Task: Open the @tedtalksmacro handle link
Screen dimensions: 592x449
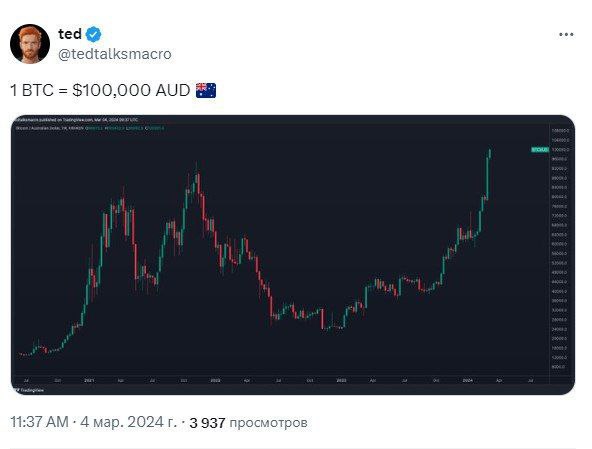Action: 115,54
